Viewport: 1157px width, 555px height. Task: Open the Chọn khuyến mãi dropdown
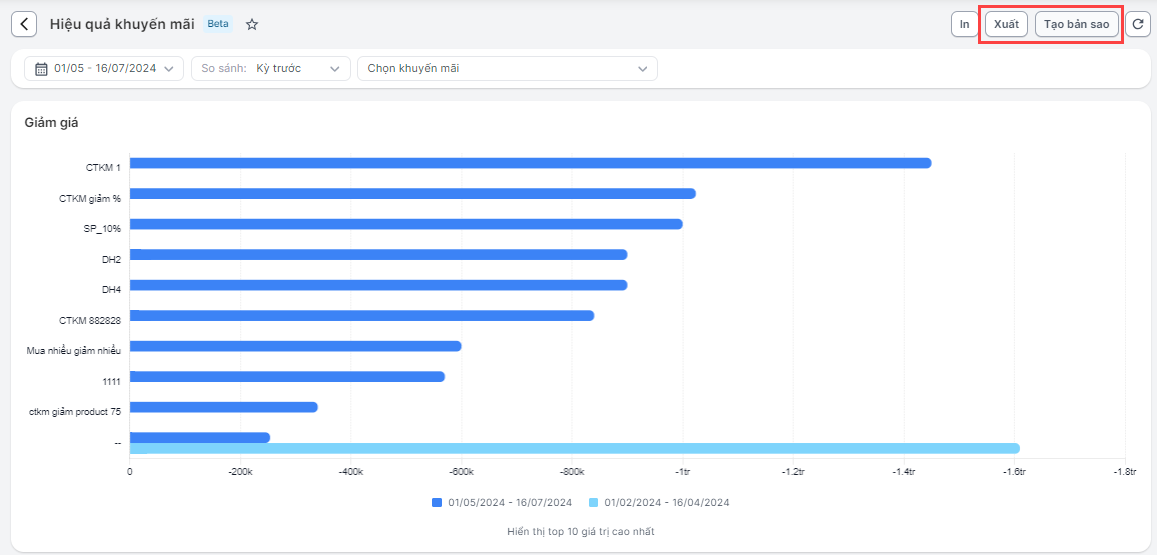click(507, 69)
